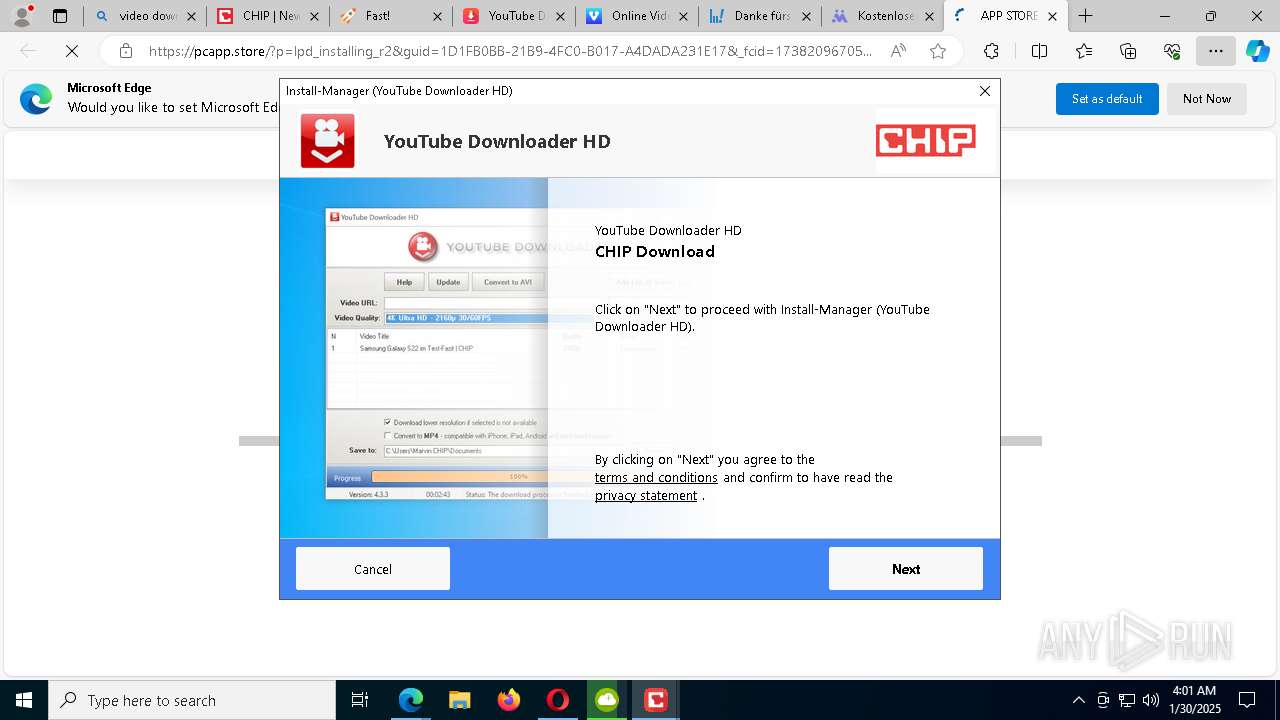The image size is (1280, 720).
Task: Close the 'APP STORE' browser tab
Action: [1052, 16]
